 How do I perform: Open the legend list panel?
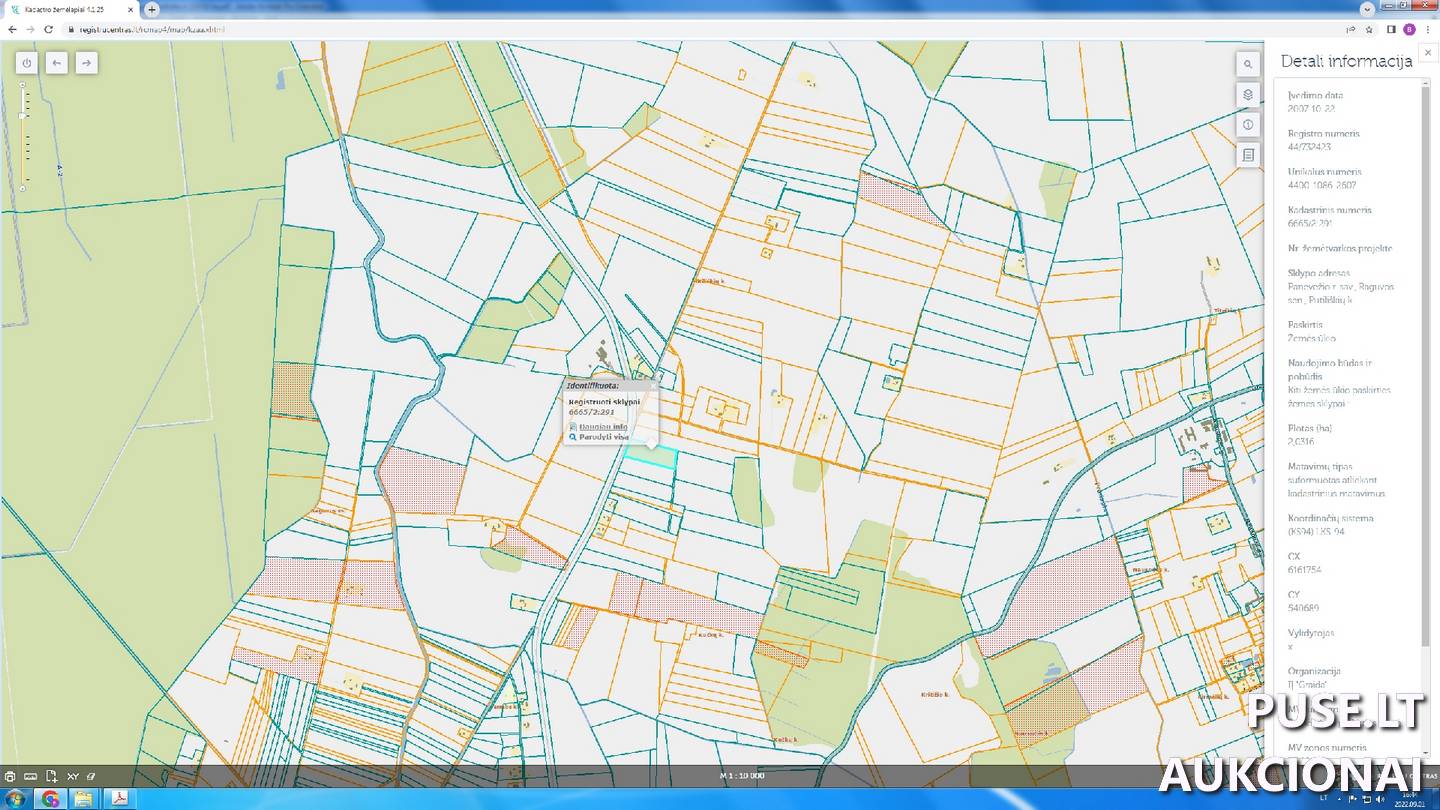tap(1248, 156)
